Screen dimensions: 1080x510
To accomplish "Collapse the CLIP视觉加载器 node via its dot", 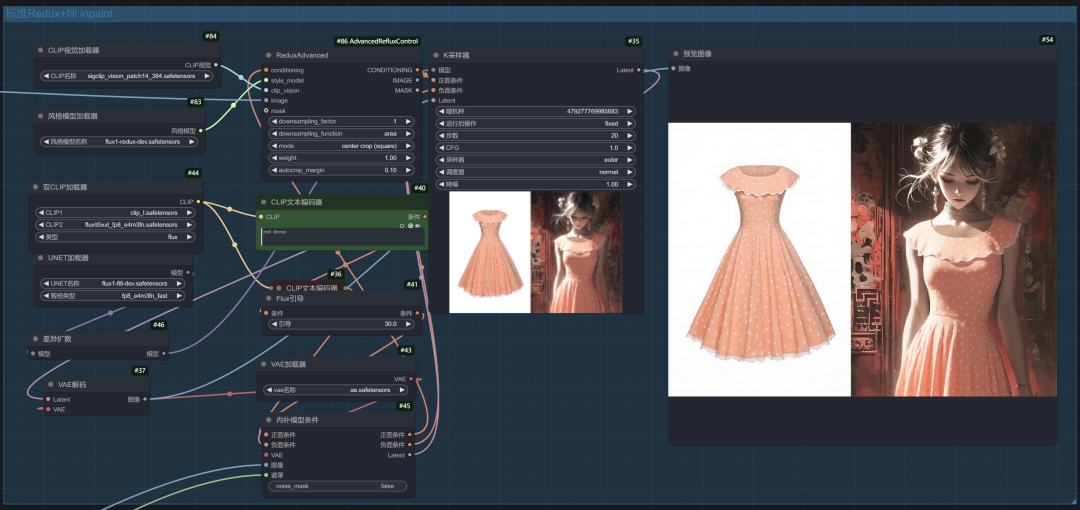I will click(x=41, y=50).
